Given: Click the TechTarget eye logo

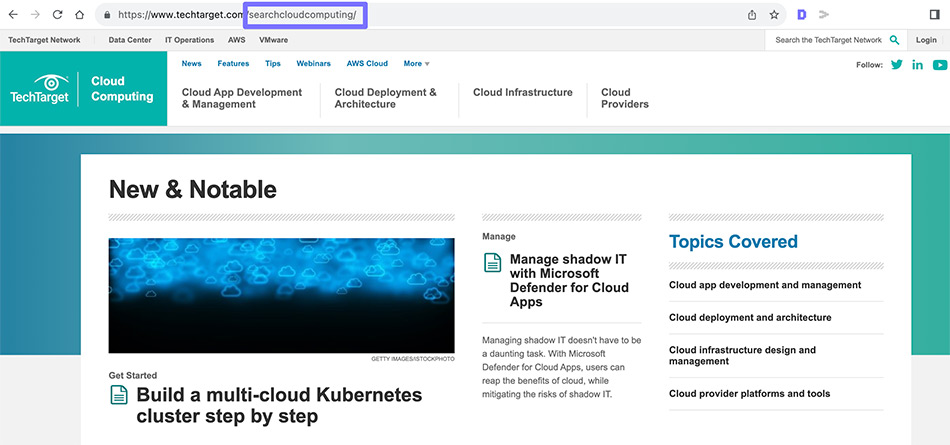Looking at the screenshot, I should pyautogui.click(x=39, y=89).
